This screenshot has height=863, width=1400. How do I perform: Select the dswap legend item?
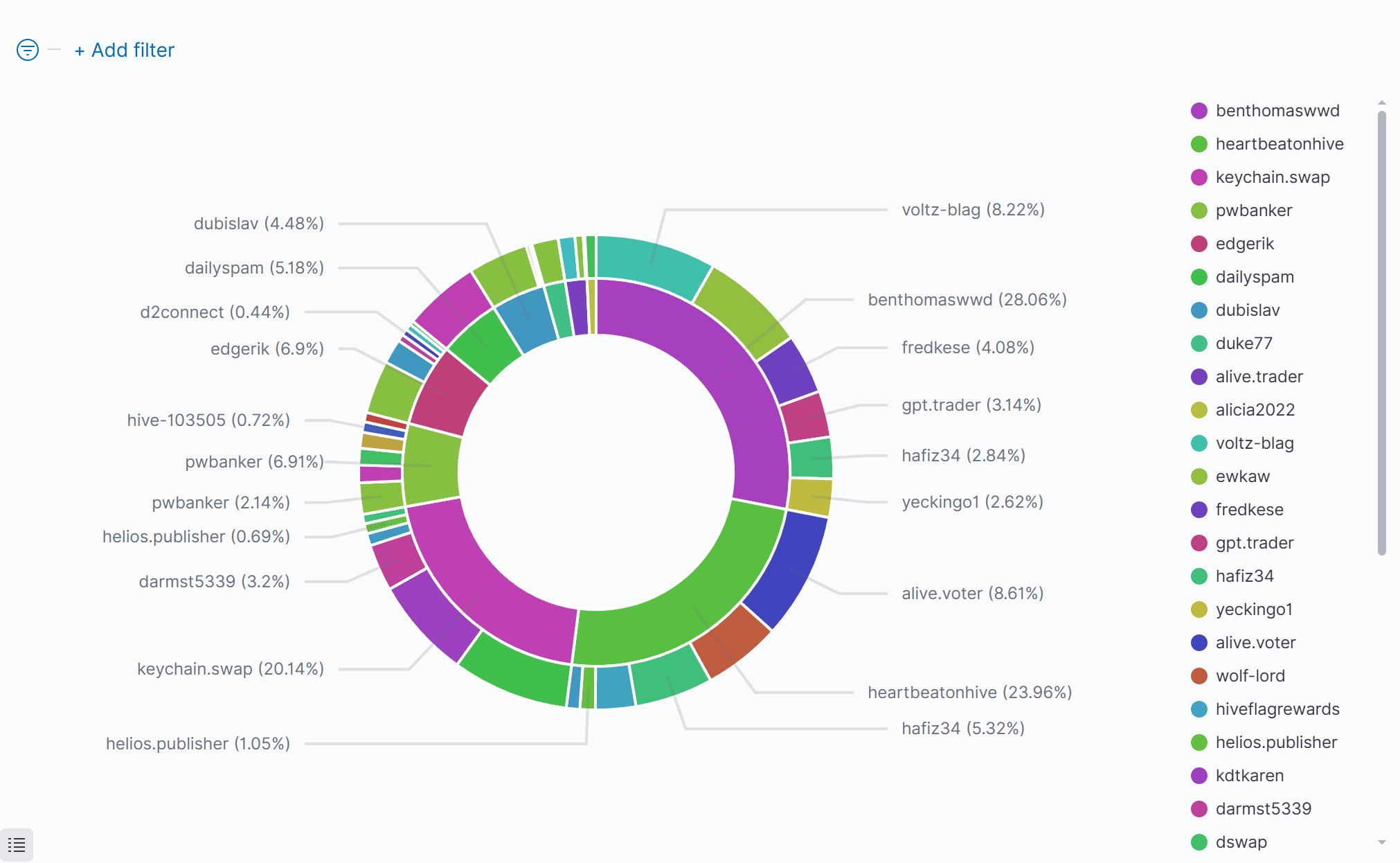tap(1241, 842)
